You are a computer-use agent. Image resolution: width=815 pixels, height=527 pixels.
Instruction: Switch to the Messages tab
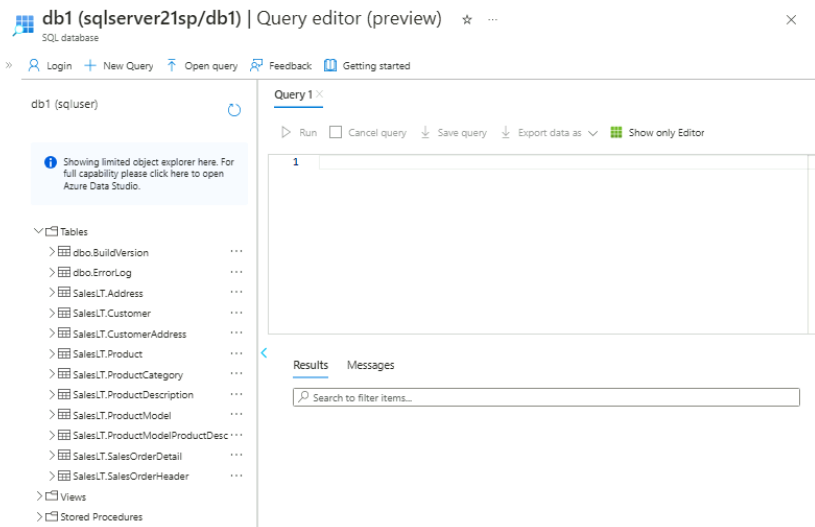tap(370, 365)
